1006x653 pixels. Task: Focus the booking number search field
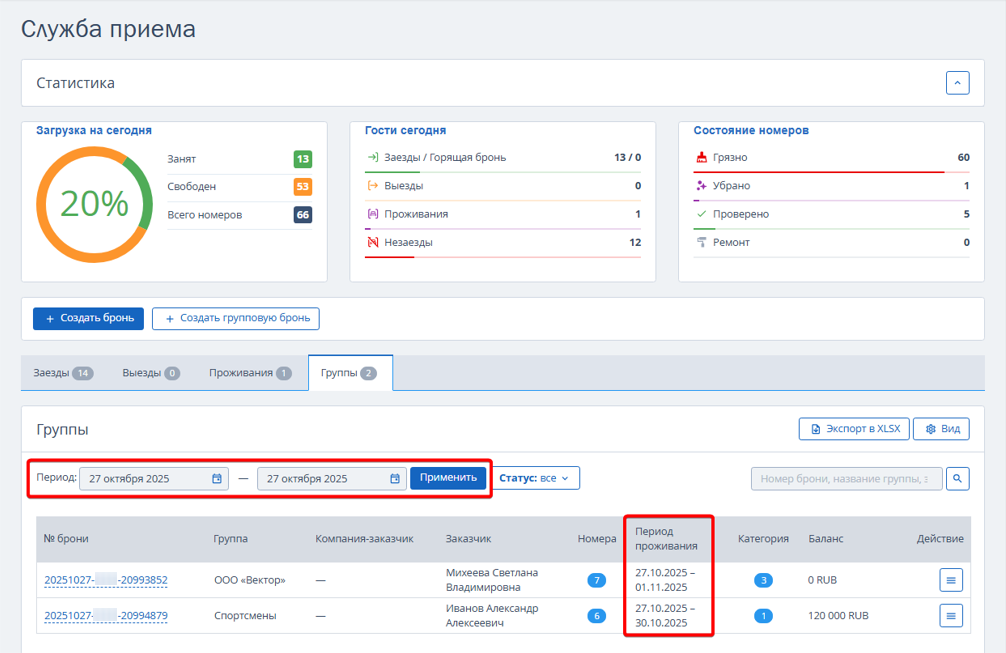coord(845,479)
